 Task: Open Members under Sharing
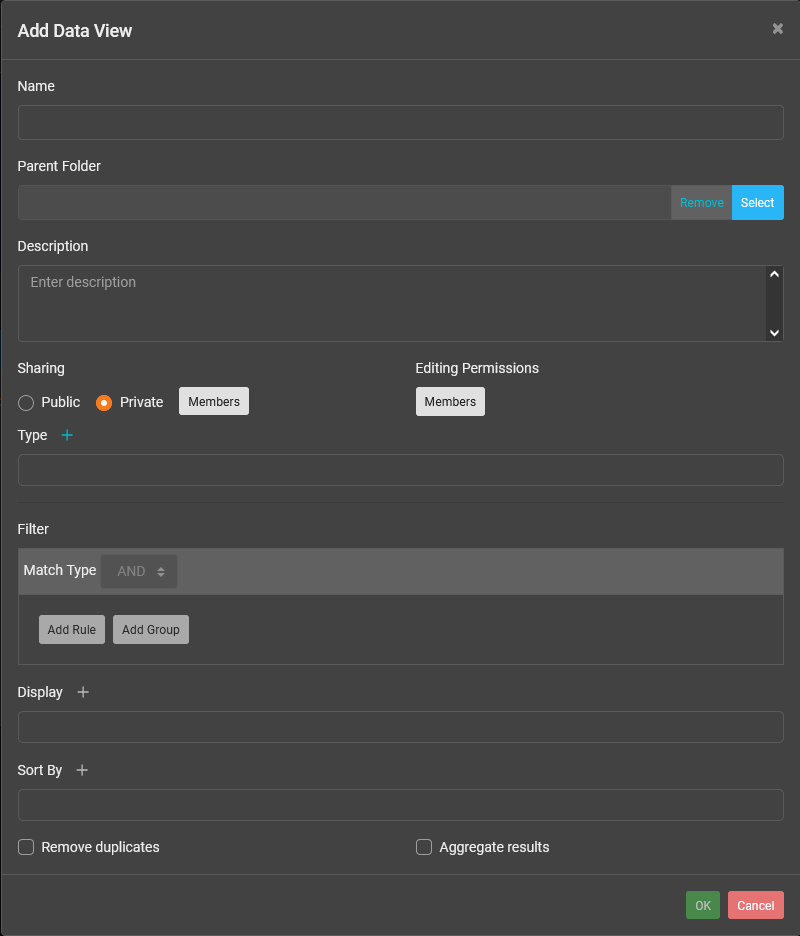[213, 401]
